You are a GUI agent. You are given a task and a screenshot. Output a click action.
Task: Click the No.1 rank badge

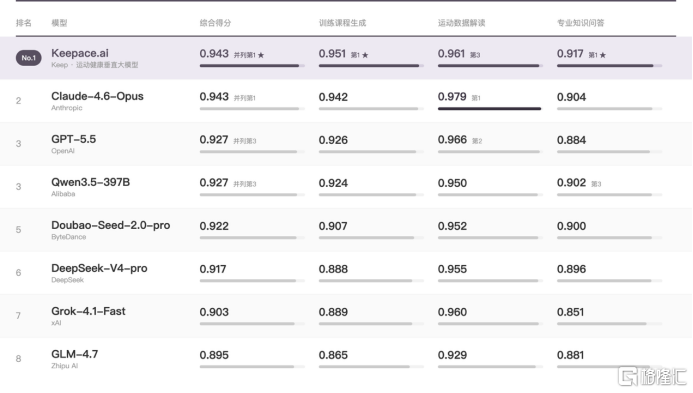[x=29, y=58]
